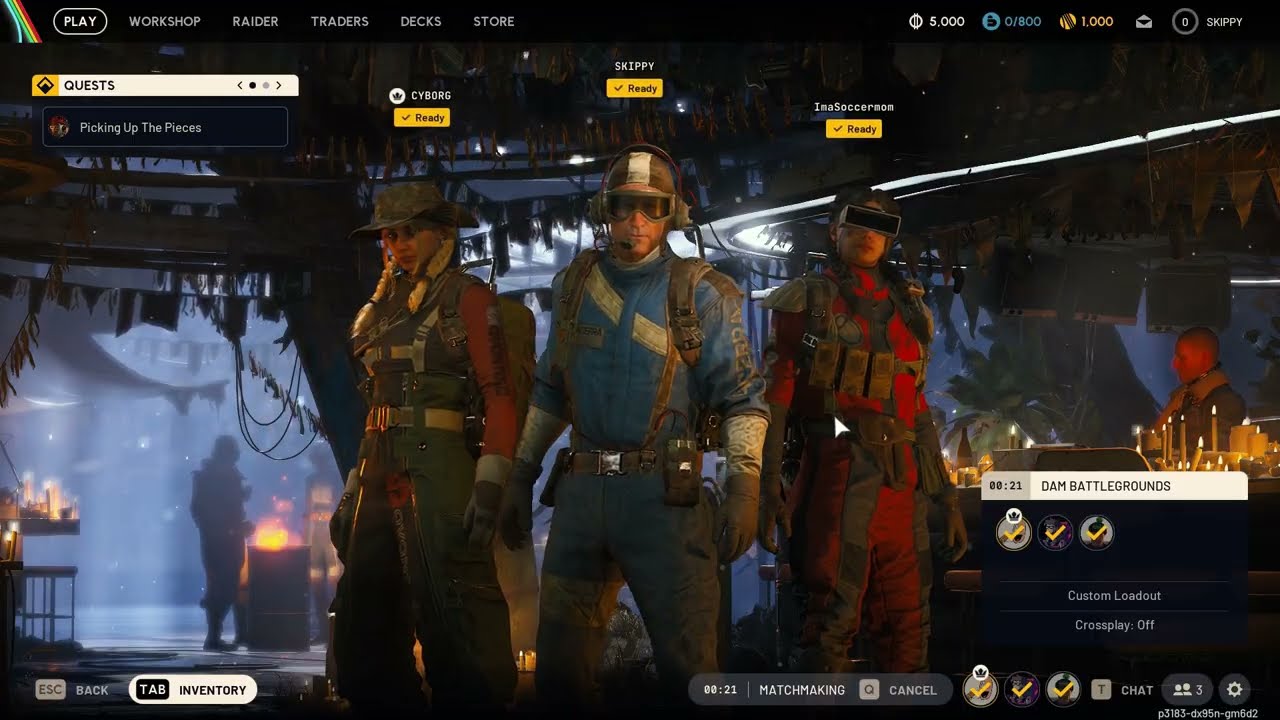Select the first quest page dot

[252, 86]
